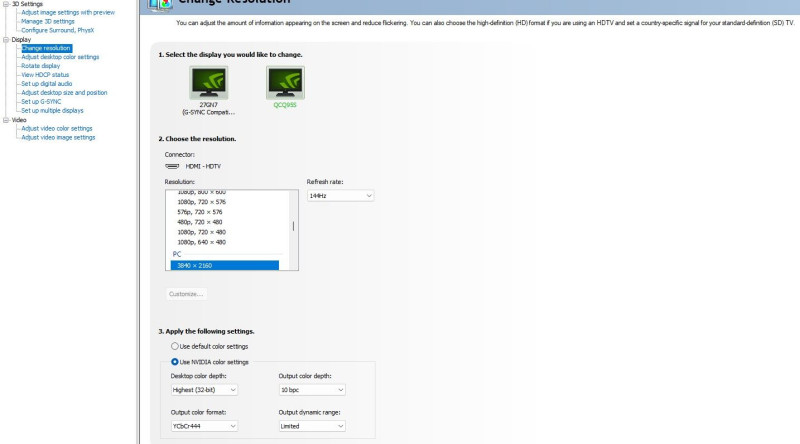Select resolution 480p, 720 × 480
800x444 pixels.
point(200,222)
